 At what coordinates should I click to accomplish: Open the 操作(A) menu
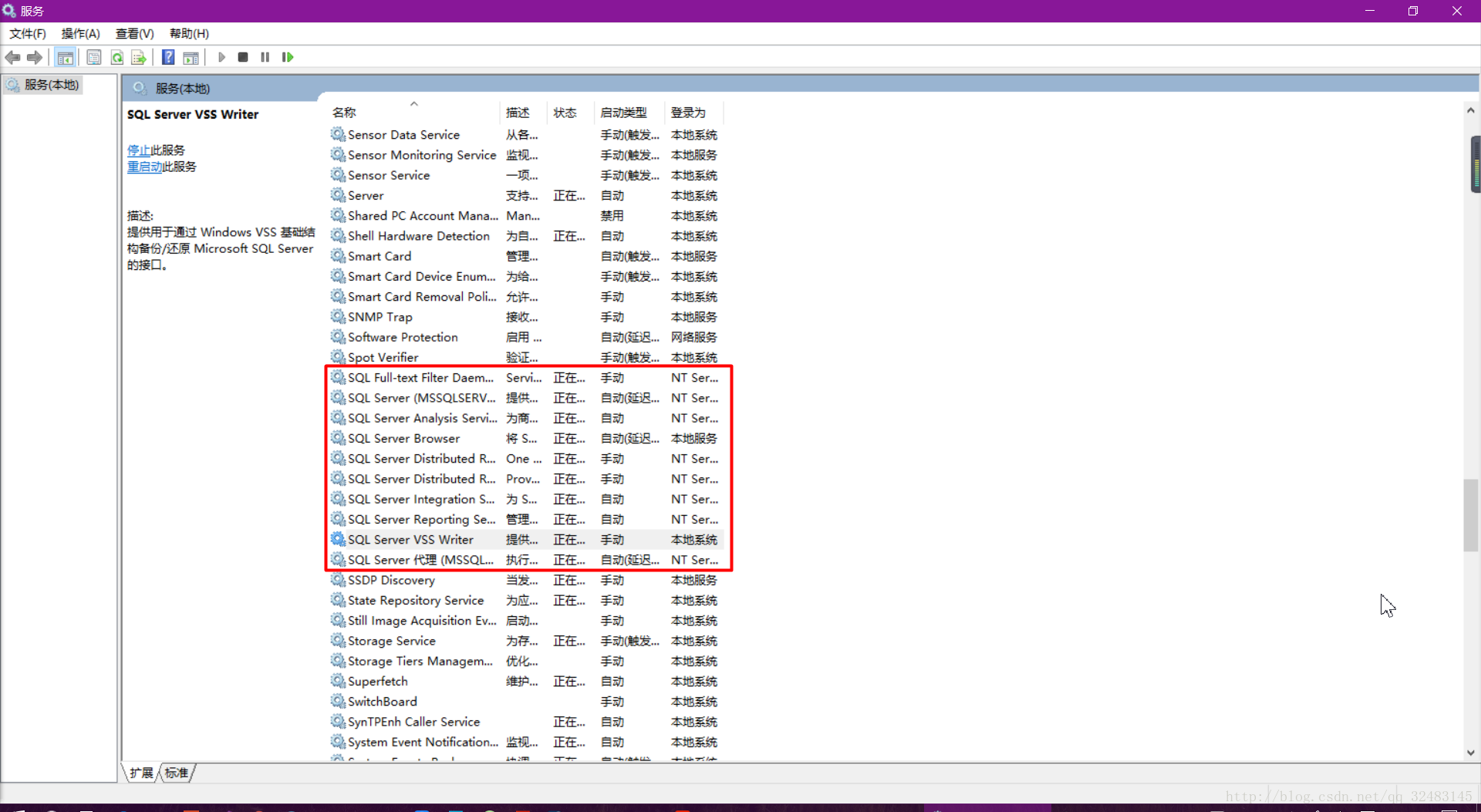[x=81, y=34]
